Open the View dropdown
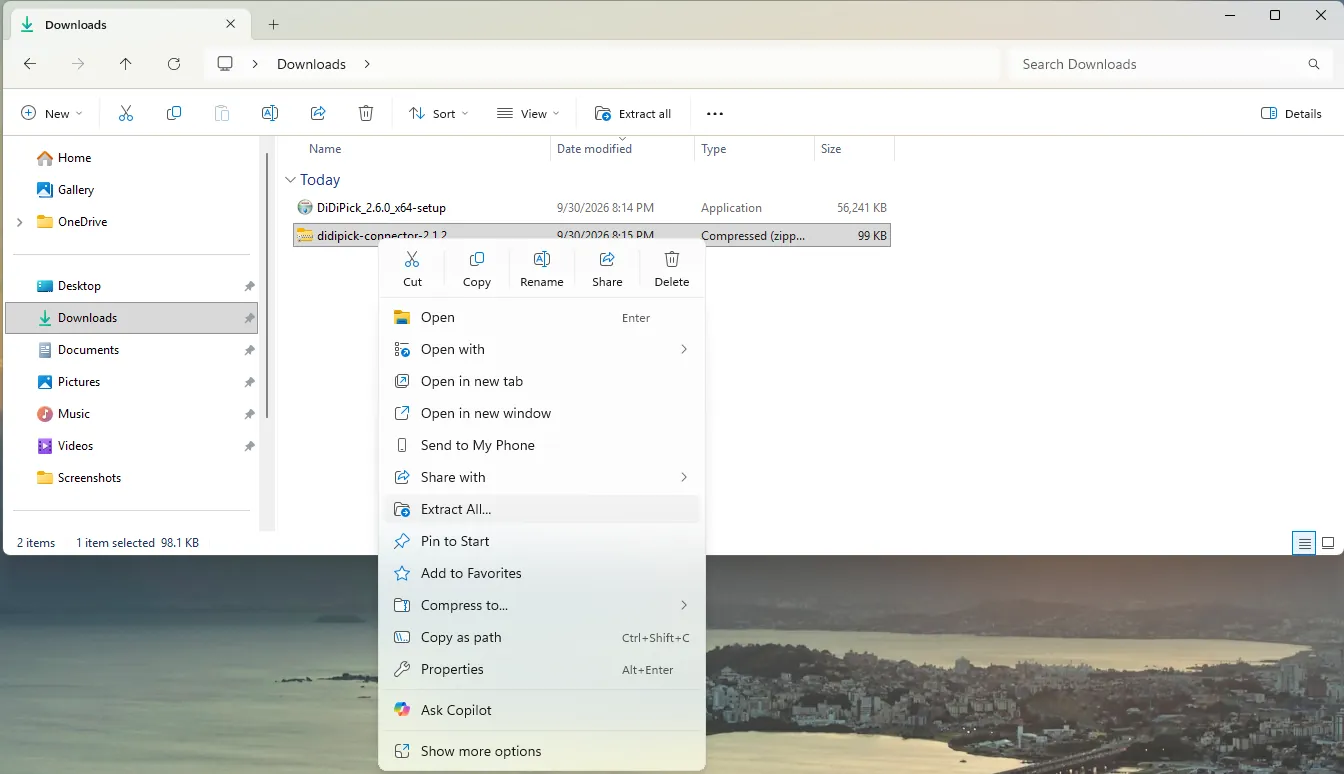Viewport: 1344px width, 774px height. (x=529, y=113)
